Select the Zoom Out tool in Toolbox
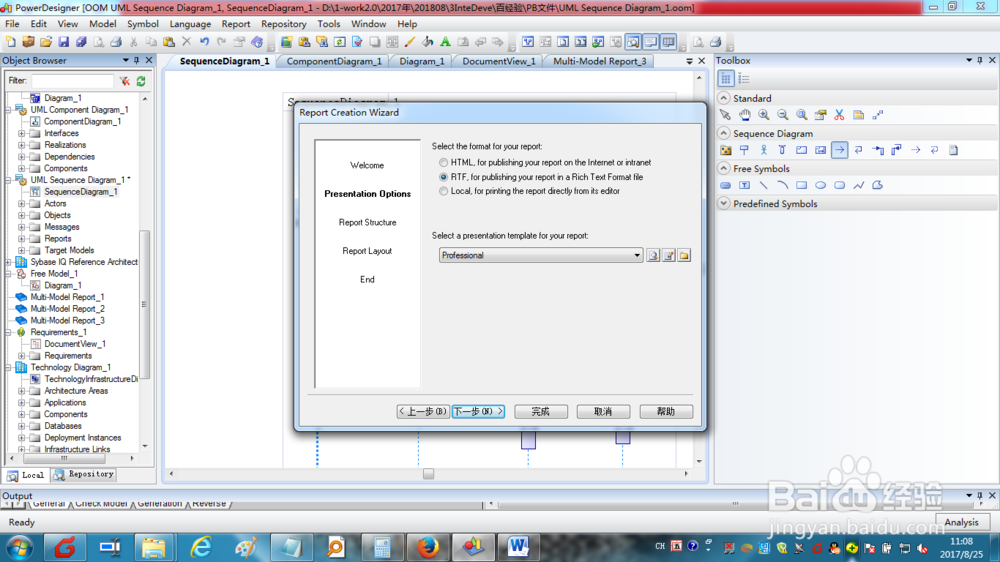1000x562 pixels. [x=783, y=115]
